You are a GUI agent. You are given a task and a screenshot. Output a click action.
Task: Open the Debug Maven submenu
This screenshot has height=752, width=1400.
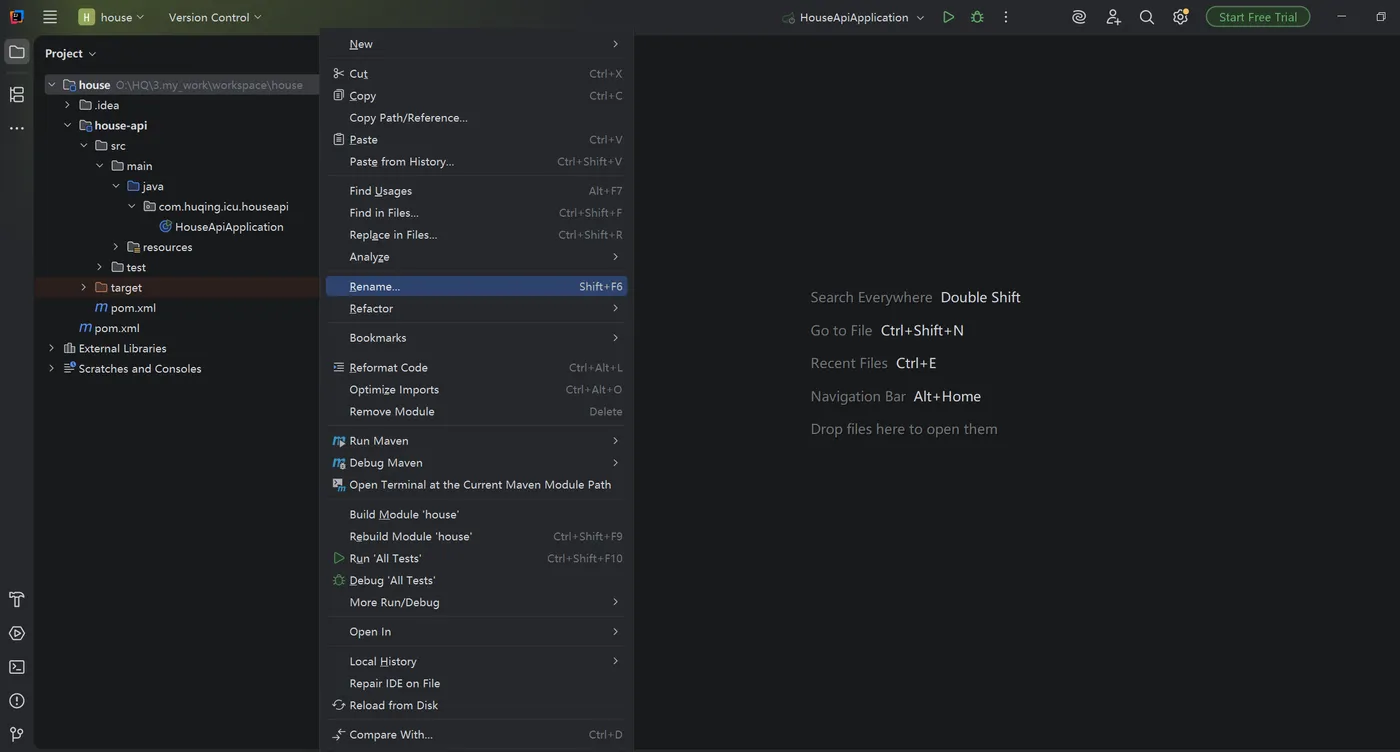pos(476,463)
